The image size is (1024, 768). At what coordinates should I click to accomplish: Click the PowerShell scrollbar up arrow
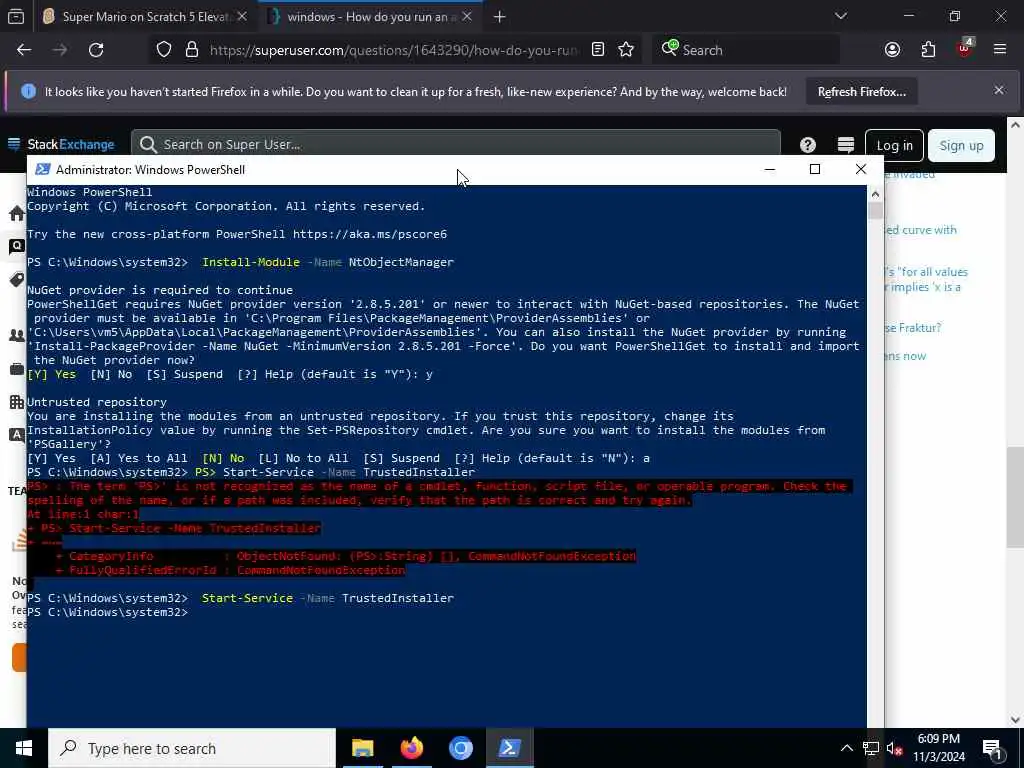tap(875, 194)
